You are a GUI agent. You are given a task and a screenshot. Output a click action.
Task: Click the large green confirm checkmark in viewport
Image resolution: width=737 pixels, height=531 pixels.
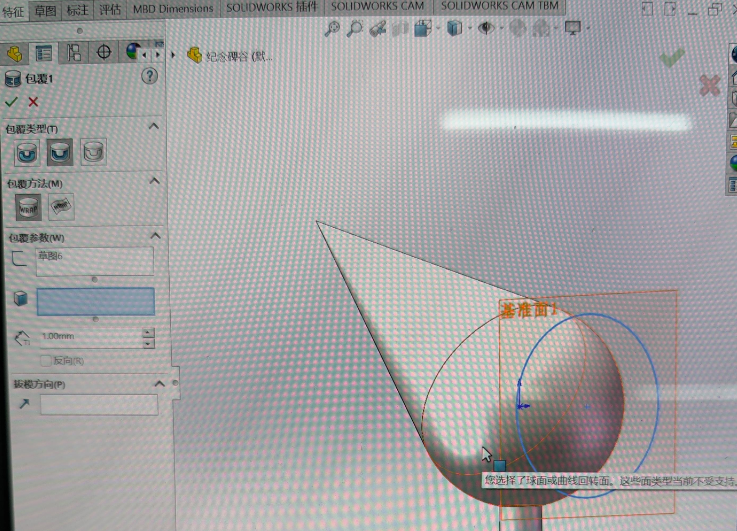click(672, 59)
